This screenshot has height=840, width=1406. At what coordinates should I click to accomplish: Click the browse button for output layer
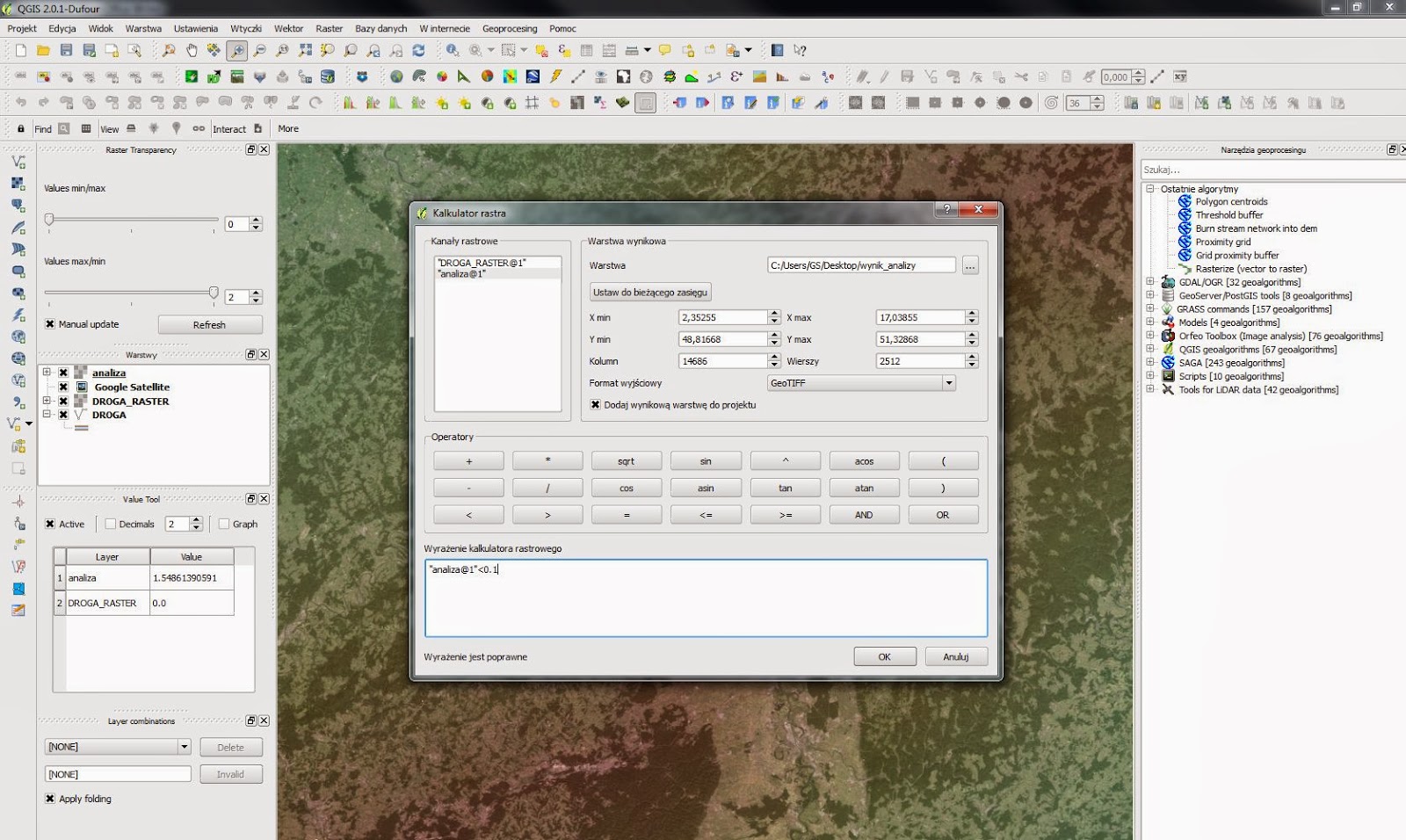pyautogui.click(x=970, y=265)
